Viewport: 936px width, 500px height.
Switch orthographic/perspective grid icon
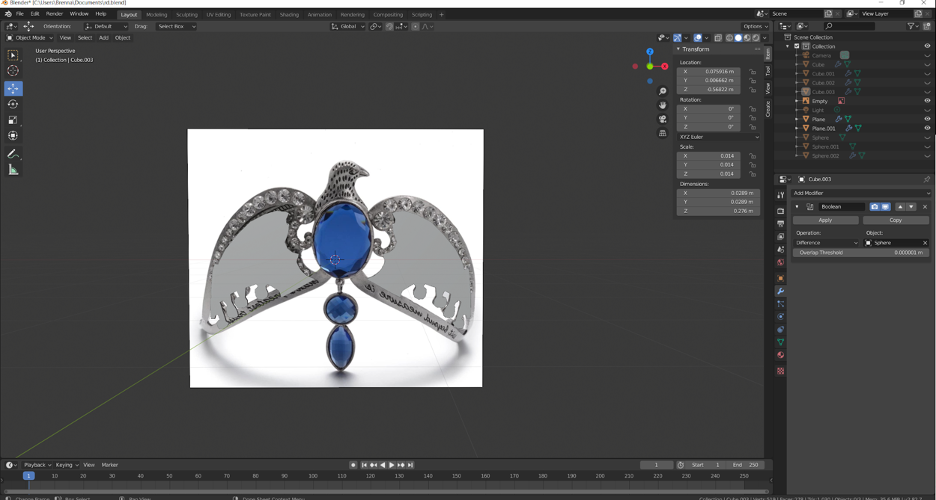pos(662,132)
